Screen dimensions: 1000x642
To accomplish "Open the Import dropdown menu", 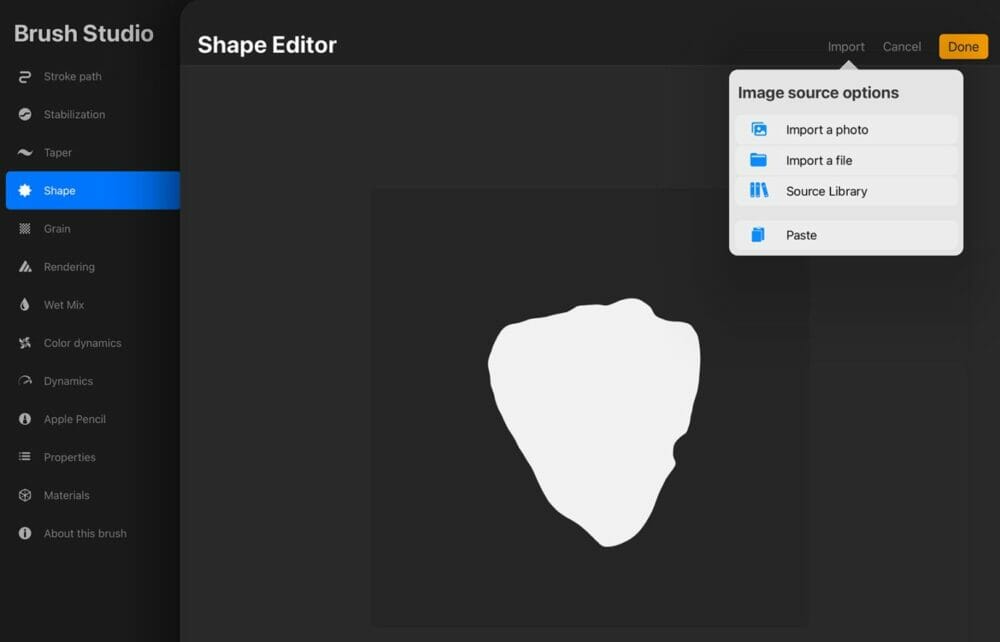I will click(x=846, y=46).
